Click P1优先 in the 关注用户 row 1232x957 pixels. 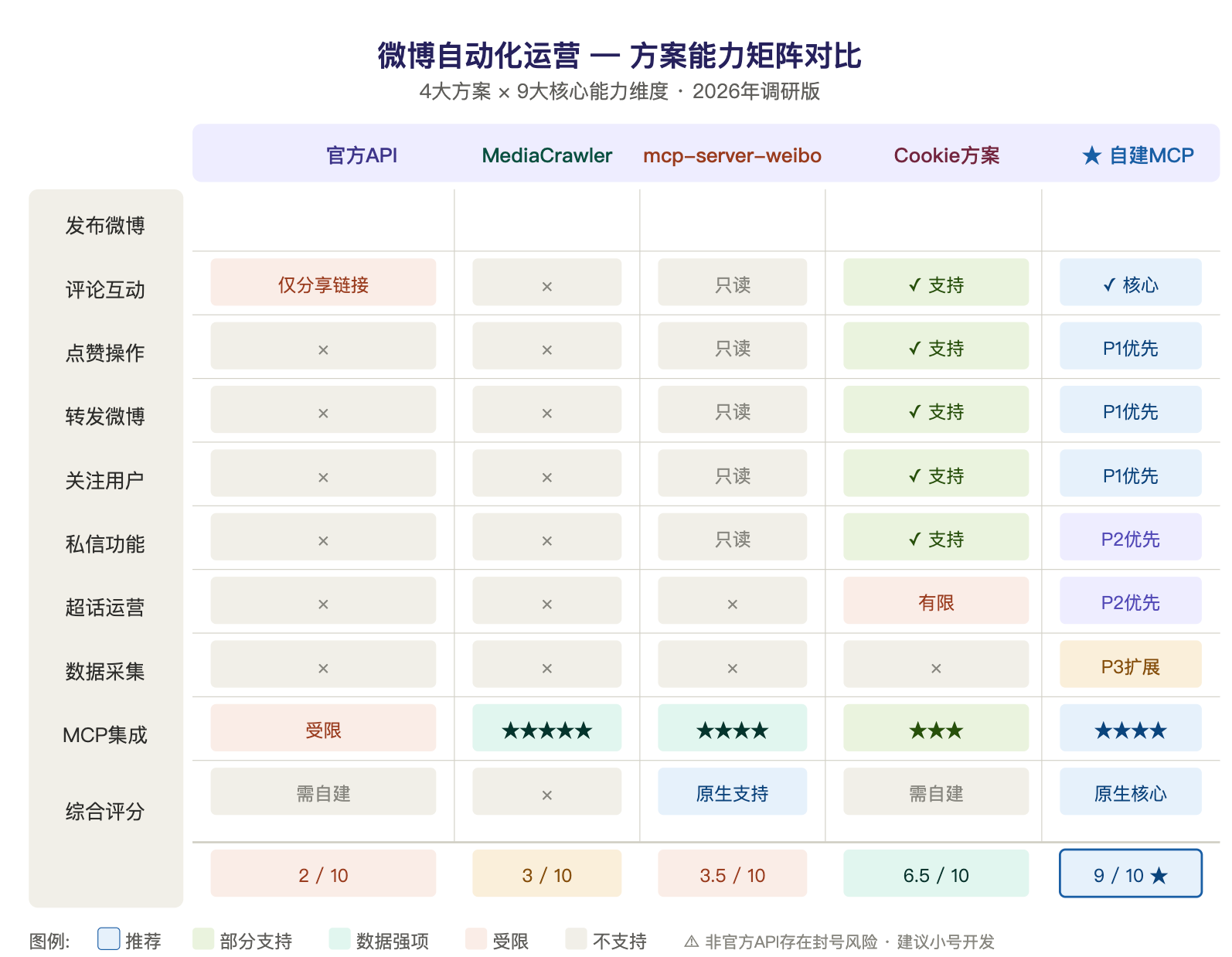1131,473
